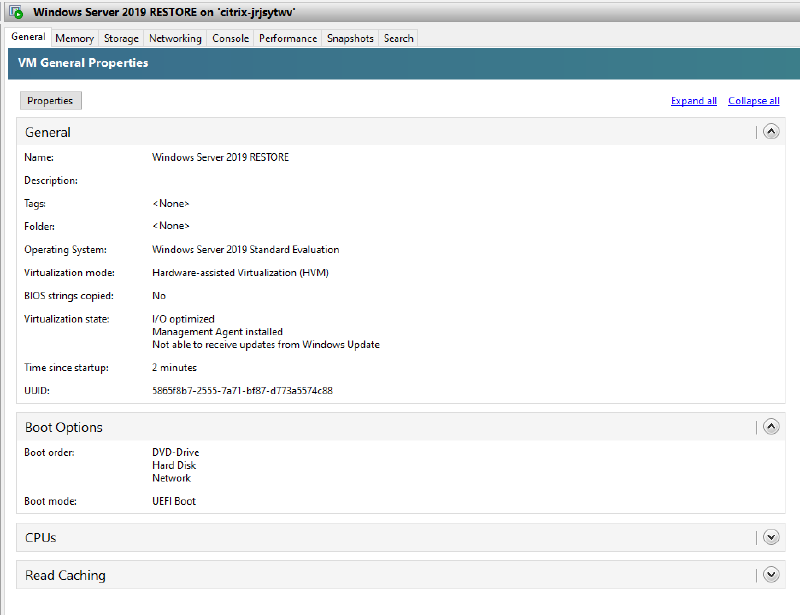The height and width of the screenshot is (615, 800).
Task: Click DVD-Drive in boot order
Action: pos(176,452)
